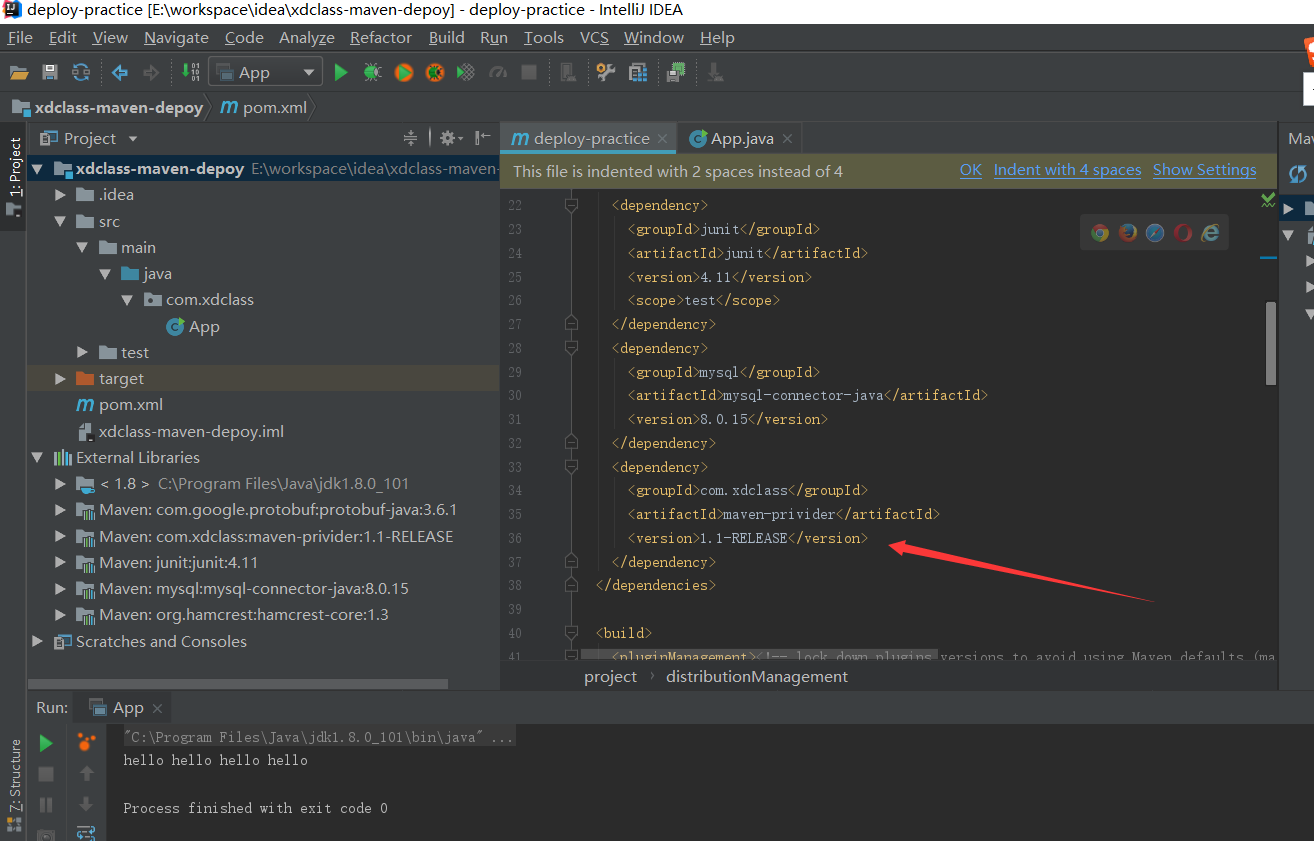The height and width of the screenshot is (841, 1314).
Task: Start debugging with the green bug icon
Action: (x=372, y=72)
